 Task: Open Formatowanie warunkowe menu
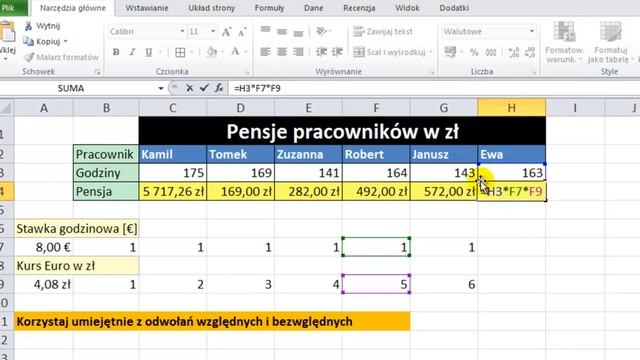point(564,42)
